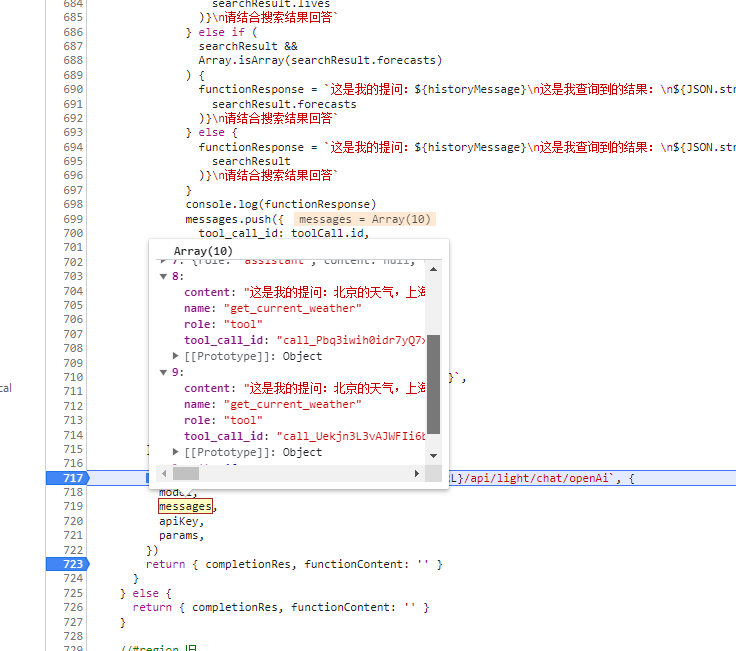736x651 pixels.
Task: Click the else keyword on line 725
Action: tap(146, 593)
